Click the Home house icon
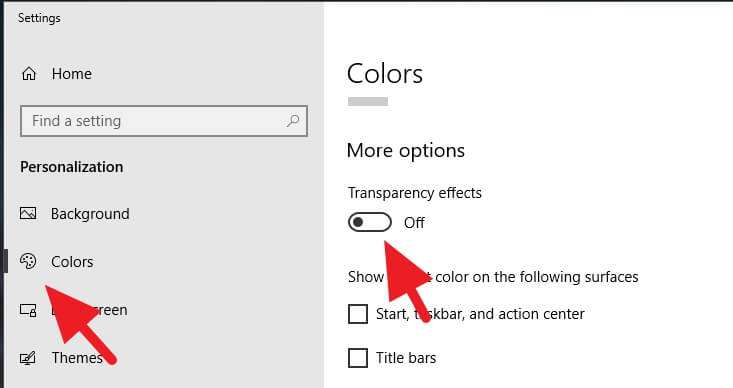The image size is (733, 388). click(x=29, y=74)
